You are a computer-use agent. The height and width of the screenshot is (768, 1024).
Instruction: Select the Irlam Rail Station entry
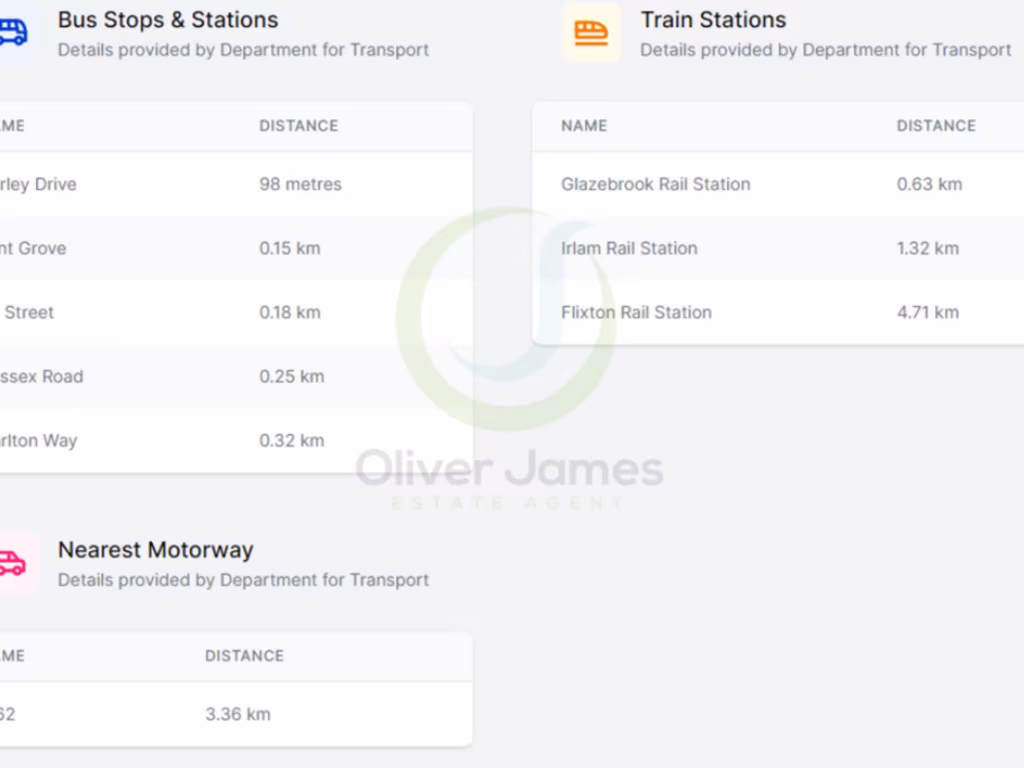coord(629,248)
